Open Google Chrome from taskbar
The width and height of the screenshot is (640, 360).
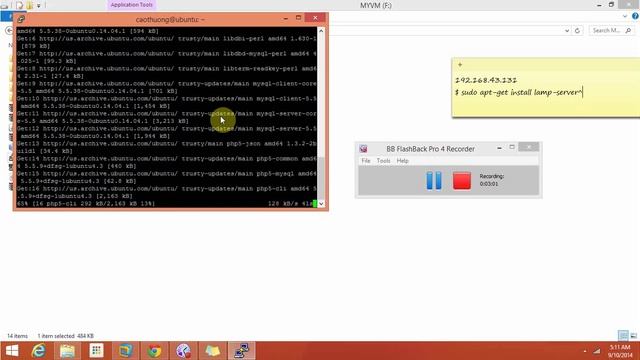[154, 351]
